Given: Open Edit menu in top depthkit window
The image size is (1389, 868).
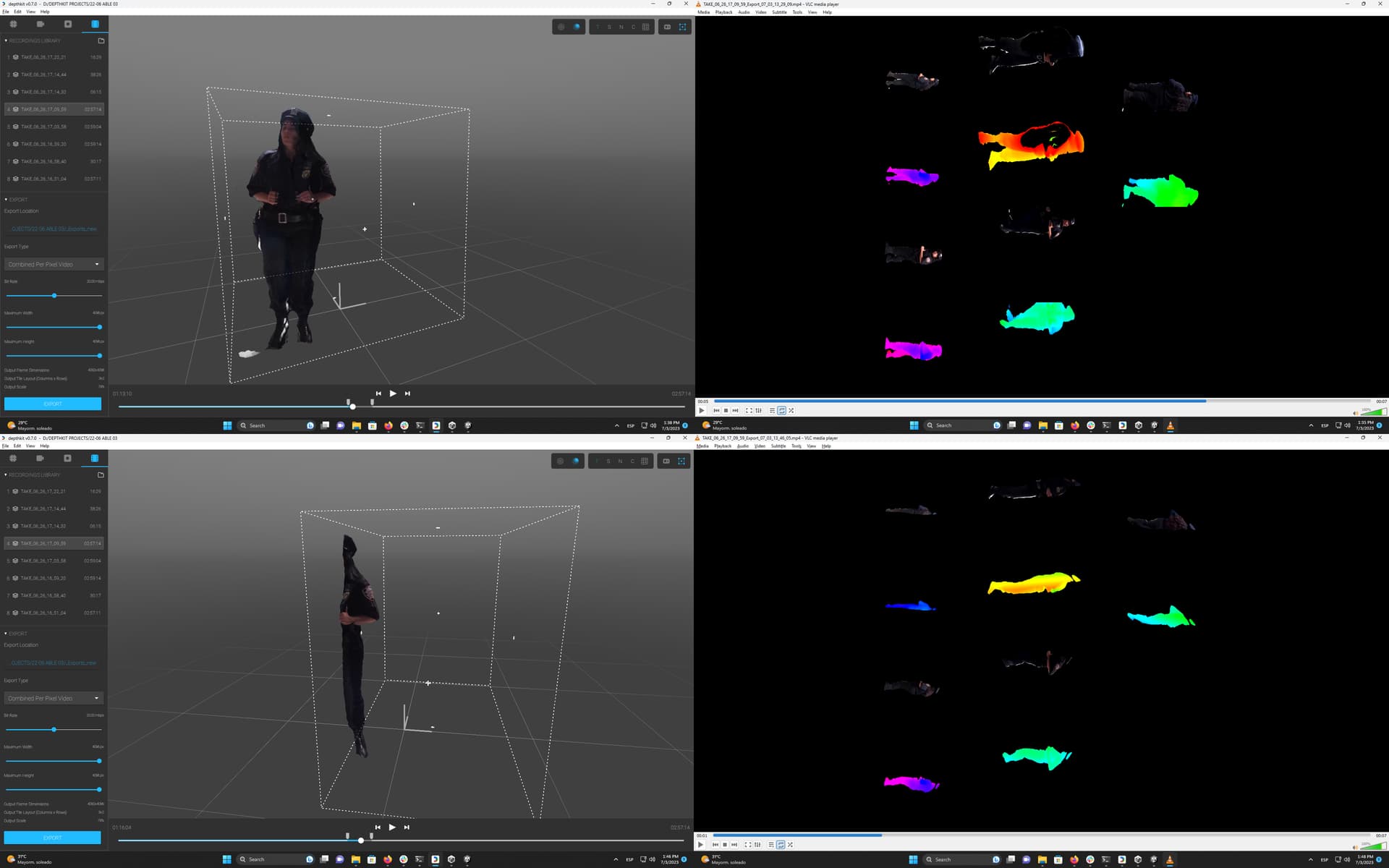Looking at the screenshot, I should pos(17,12).
